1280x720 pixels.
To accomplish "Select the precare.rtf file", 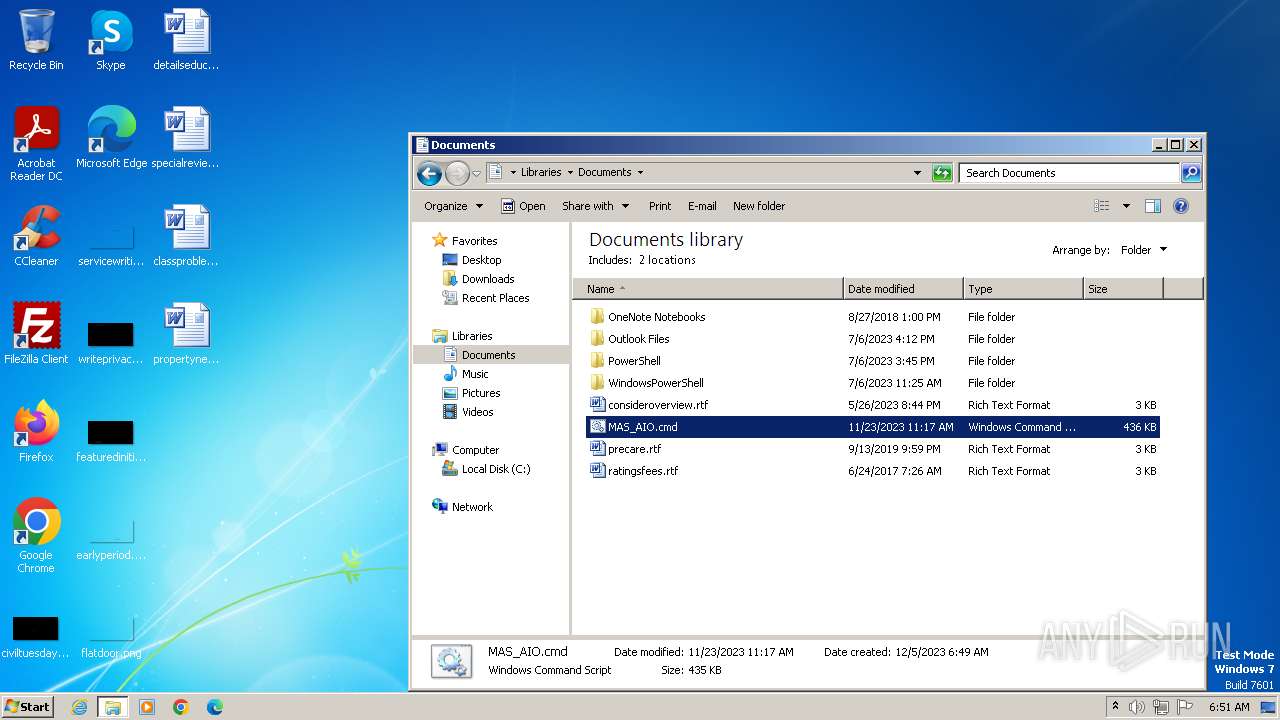I will (872, 449).
